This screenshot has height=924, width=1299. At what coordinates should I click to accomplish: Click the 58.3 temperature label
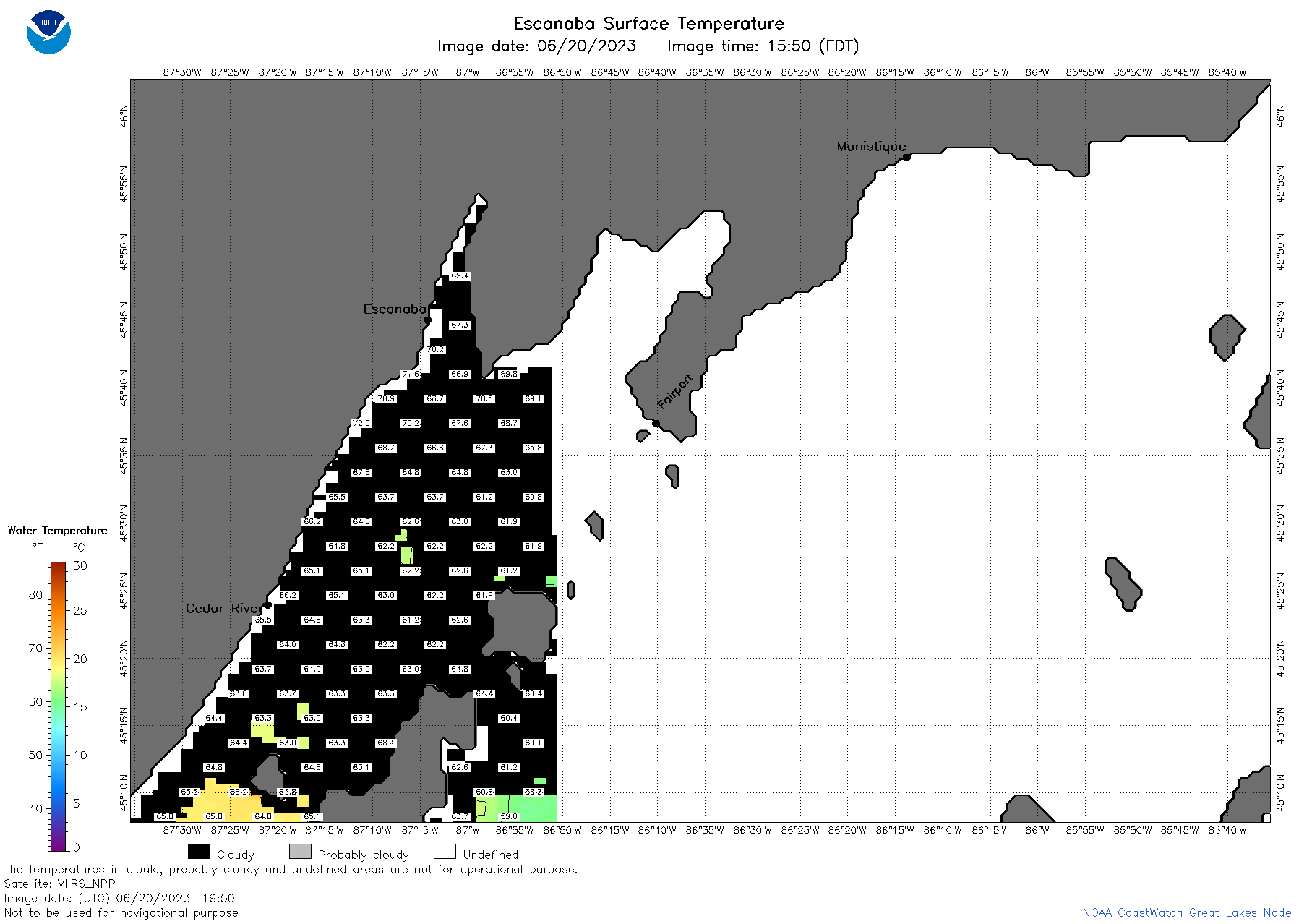pos(533,792)
